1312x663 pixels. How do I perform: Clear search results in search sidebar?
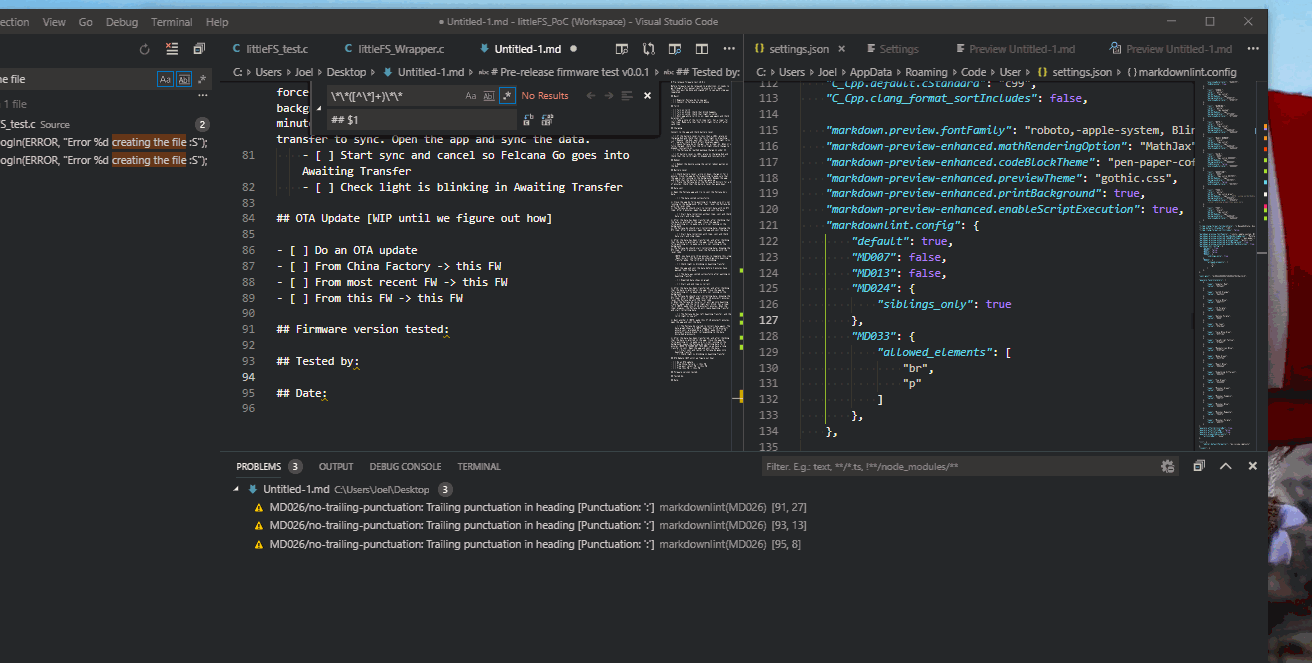pyautogui.click(x=172, y=48)
